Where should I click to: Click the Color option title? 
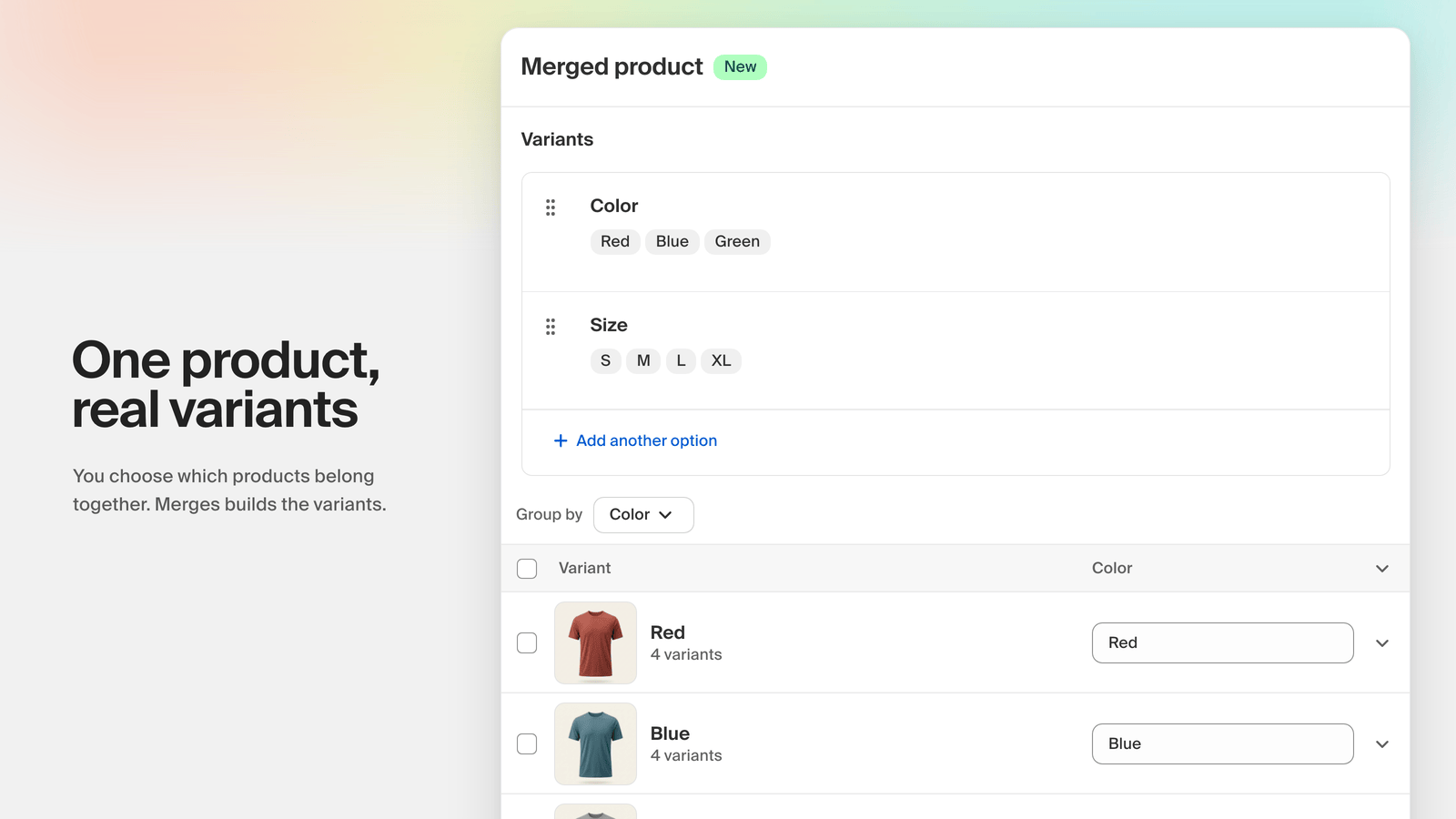(614, 206)
